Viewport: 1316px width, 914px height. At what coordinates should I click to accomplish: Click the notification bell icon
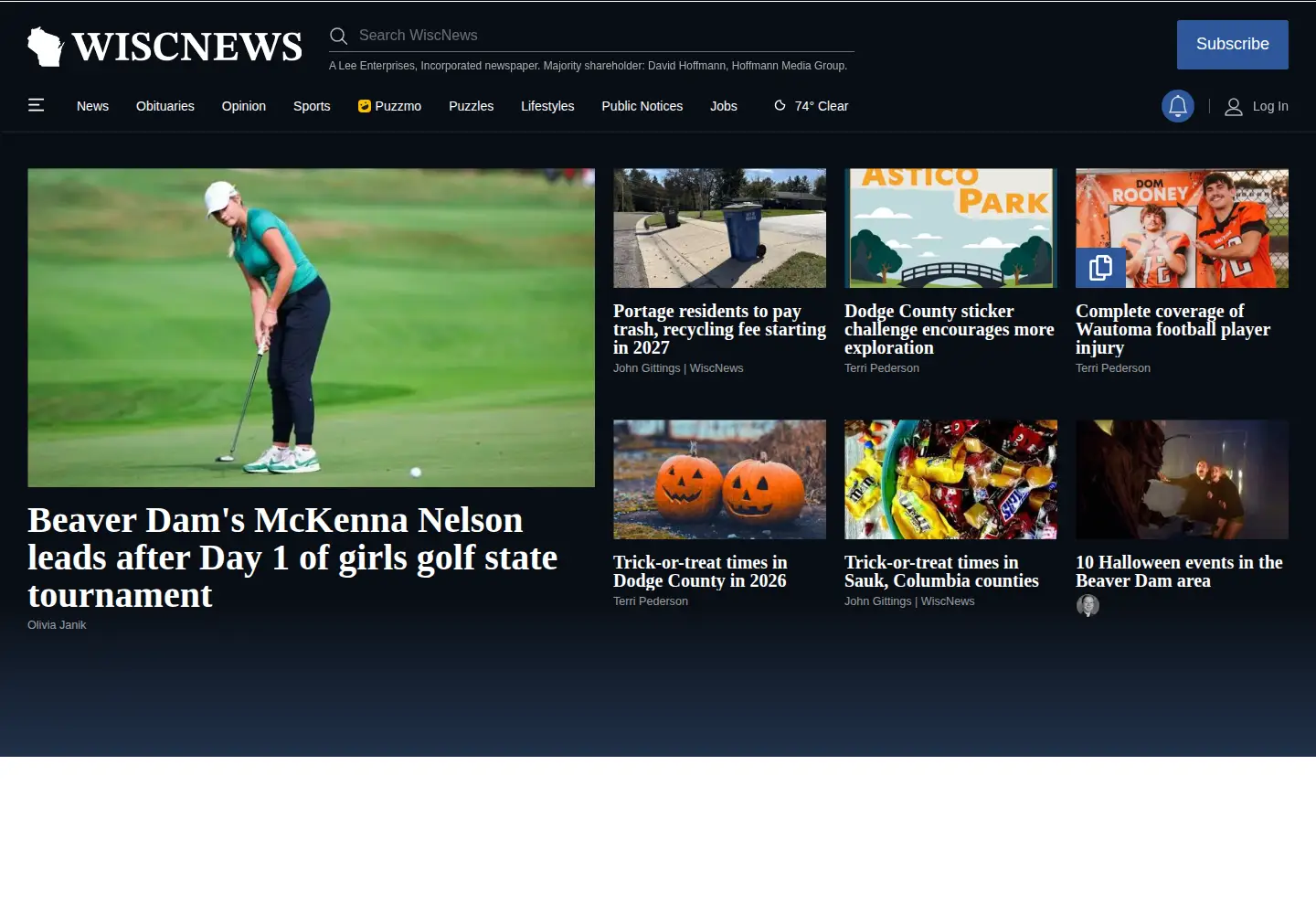pos(1178,106)
